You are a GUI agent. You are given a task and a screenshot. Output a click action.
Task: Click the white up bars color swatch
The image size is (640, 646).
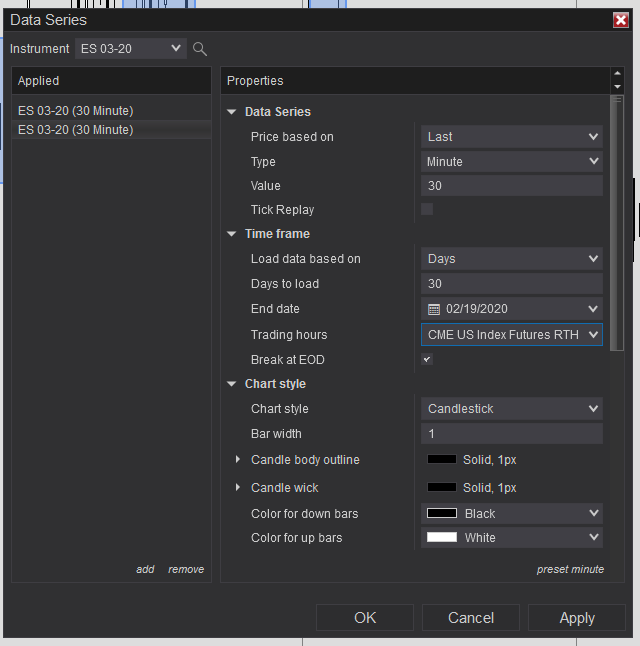[x=442, y=537]
